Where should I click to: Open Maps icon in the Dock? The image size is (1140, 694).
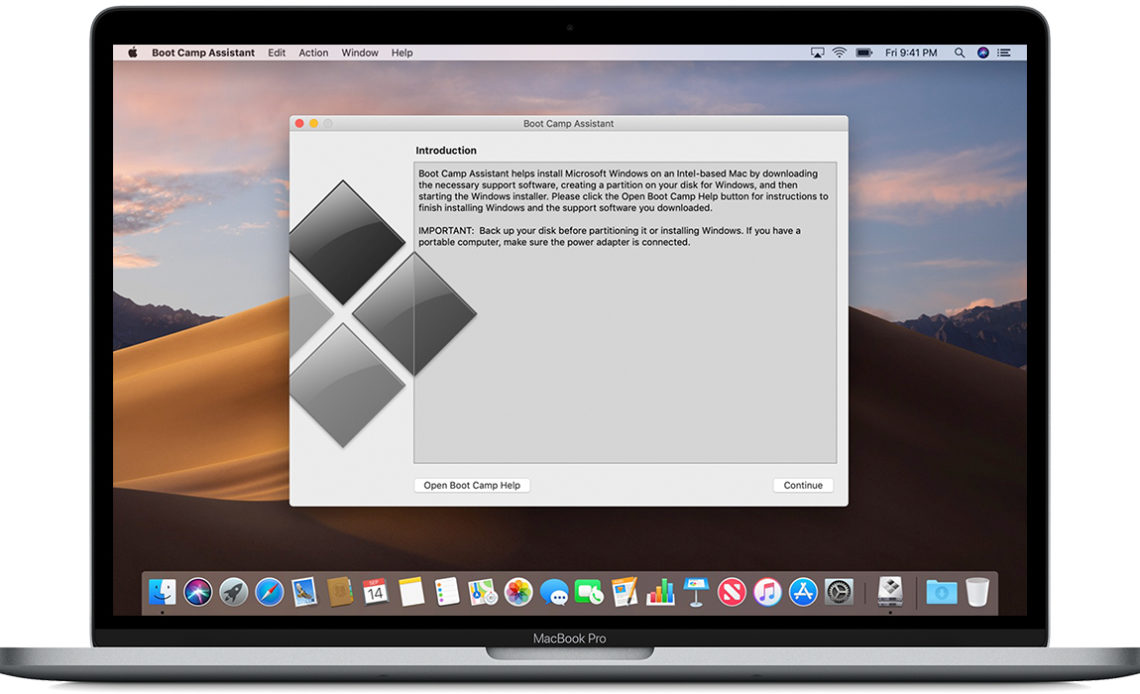point(483,592)
